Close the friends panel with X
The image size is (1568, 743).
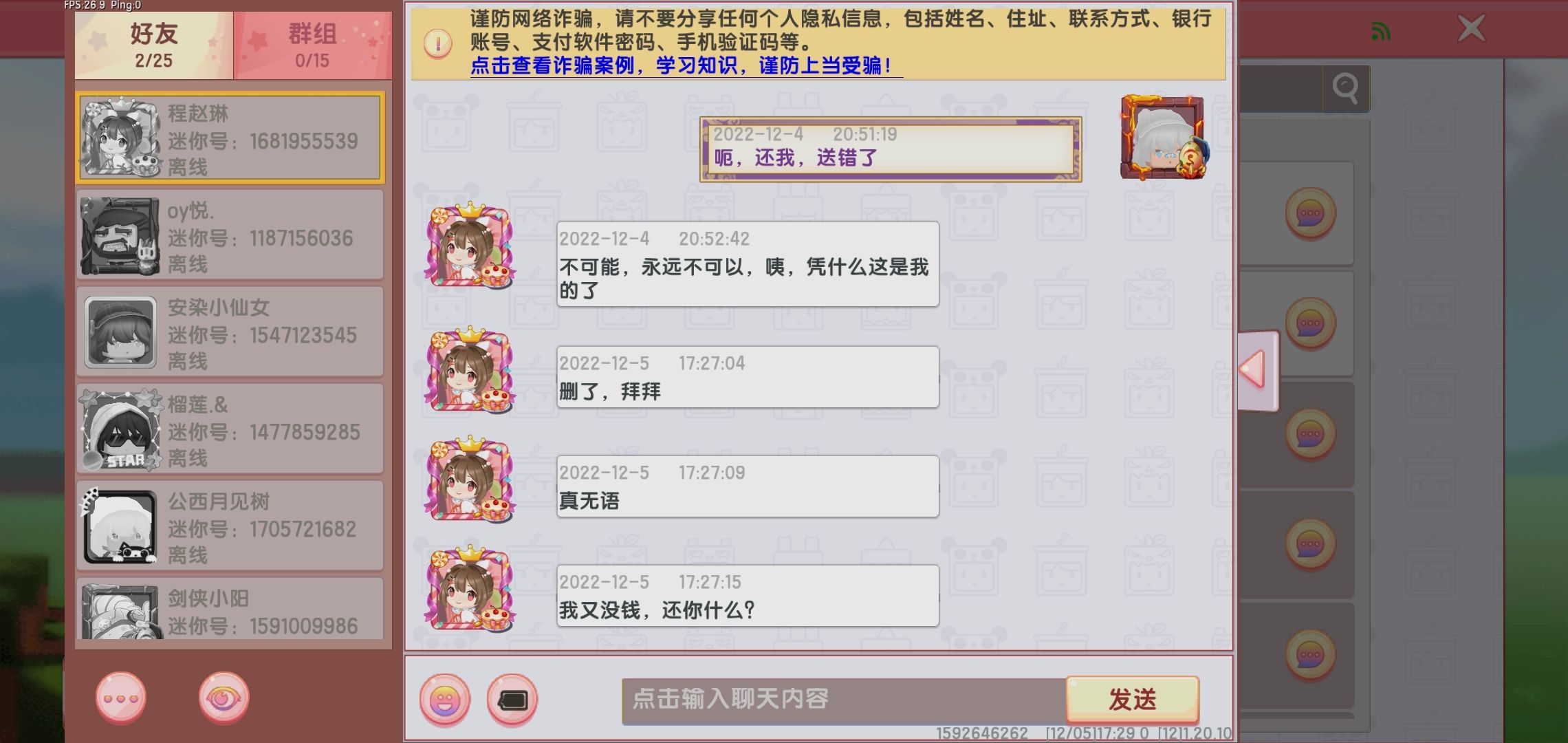(x=1471, y=29)
